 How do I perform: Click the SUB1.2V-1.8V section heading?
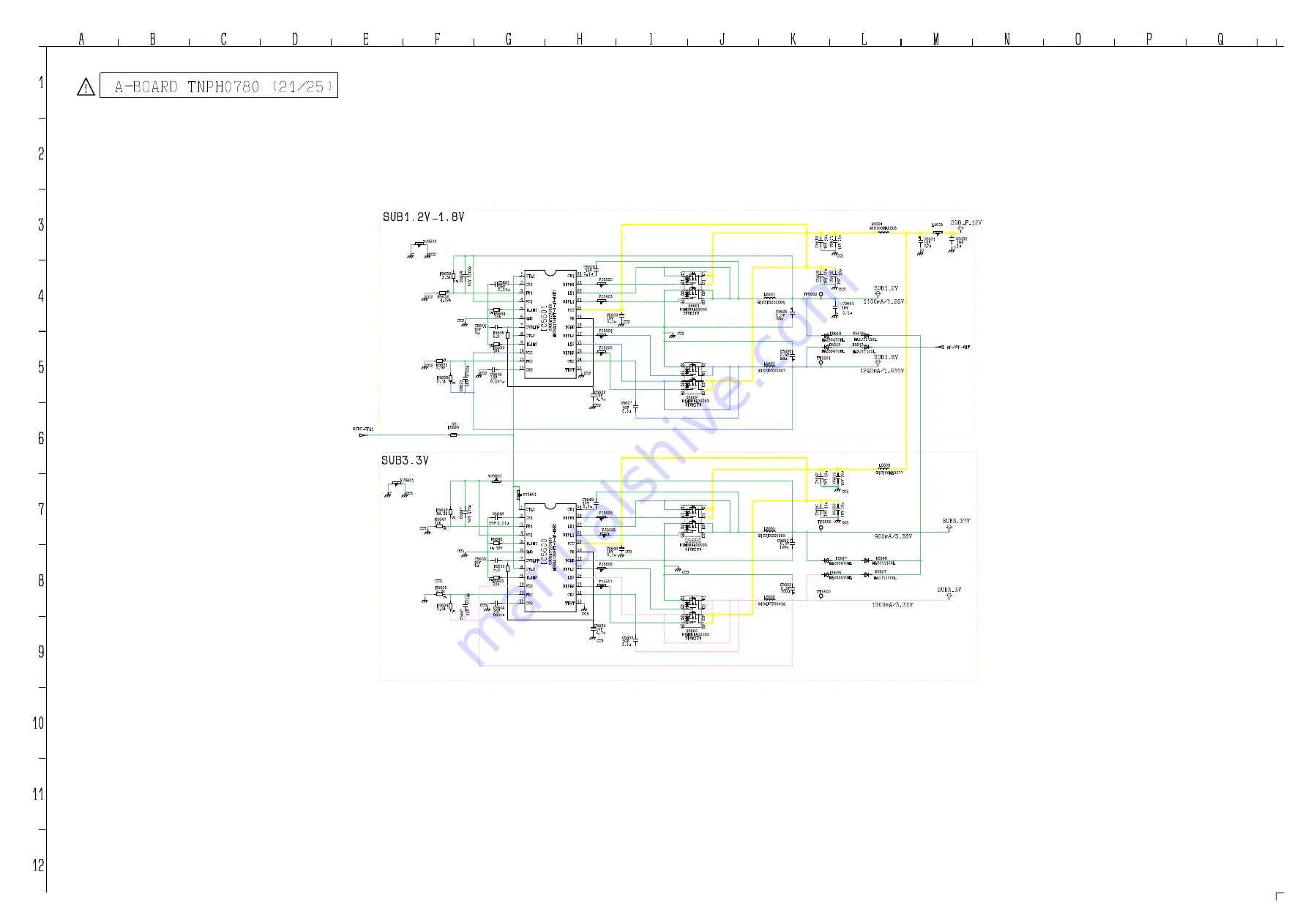[423, 217]
